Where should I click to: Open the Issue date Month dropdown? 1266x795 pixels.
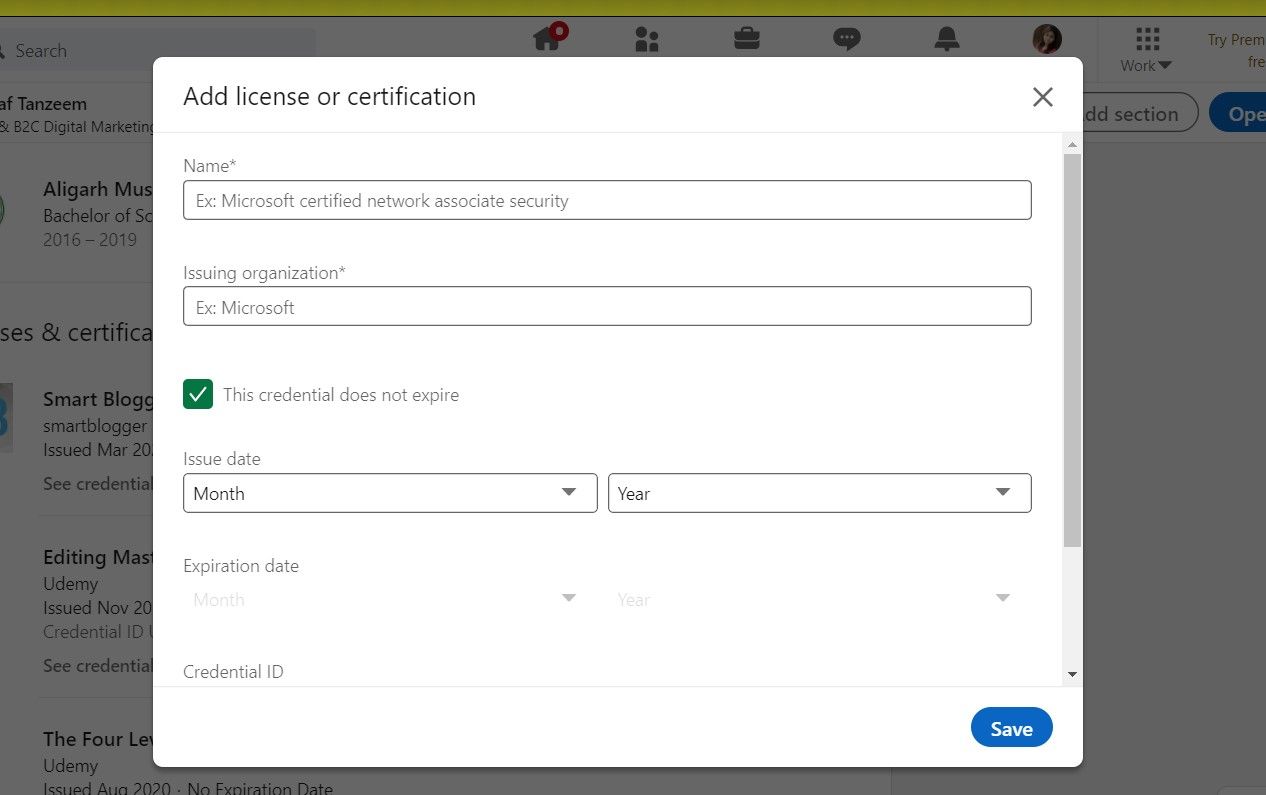click(x=390, y=493)
